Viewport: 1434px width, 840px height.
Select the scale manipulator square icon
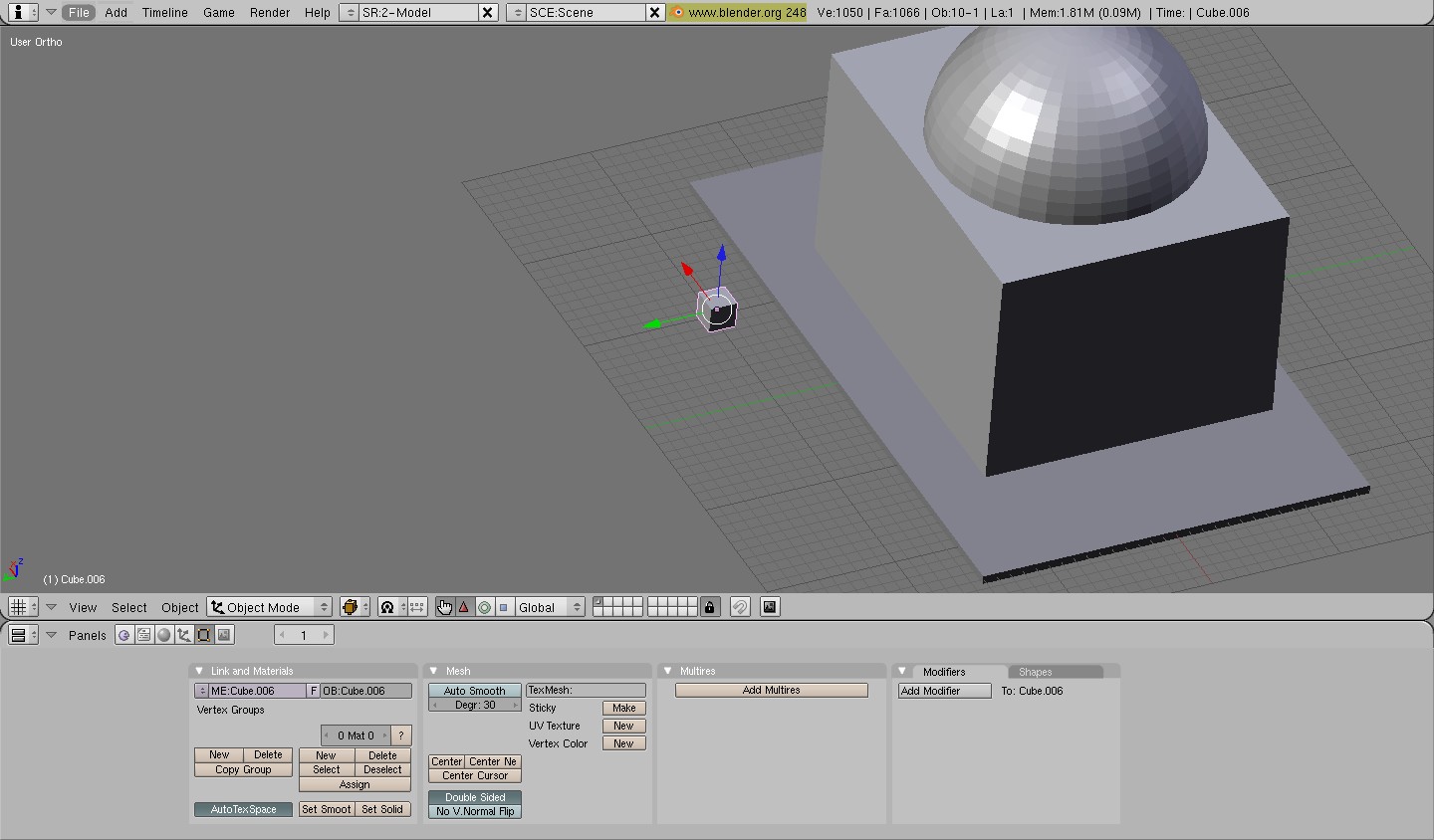tap(503, 607)
